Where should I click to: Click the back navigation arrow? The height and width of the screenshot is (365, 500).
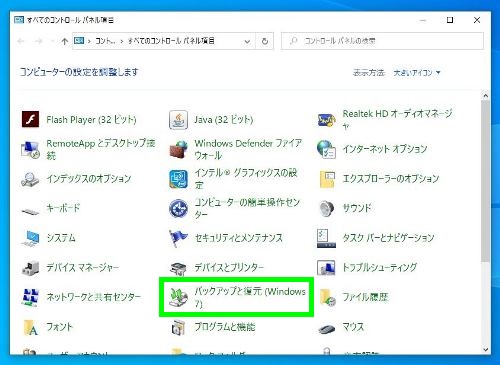21,41
